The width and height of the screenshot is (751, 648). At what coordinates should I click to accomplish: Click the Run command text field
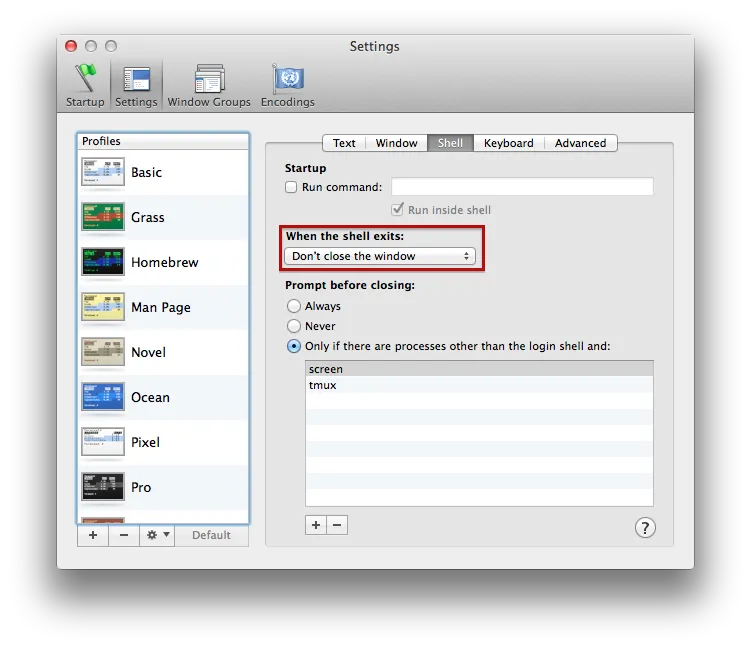(522, 186)
